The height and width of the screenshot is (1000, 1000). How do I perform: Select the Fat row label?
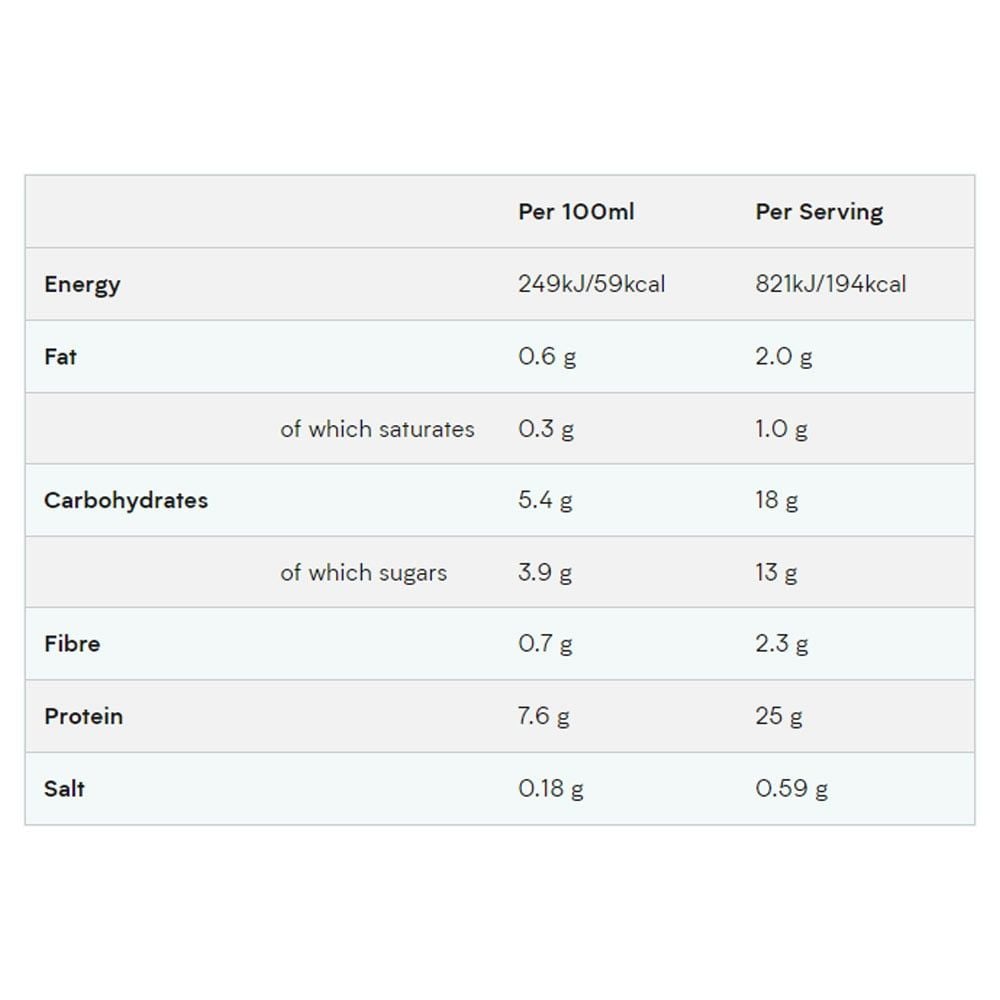(61, 357)
